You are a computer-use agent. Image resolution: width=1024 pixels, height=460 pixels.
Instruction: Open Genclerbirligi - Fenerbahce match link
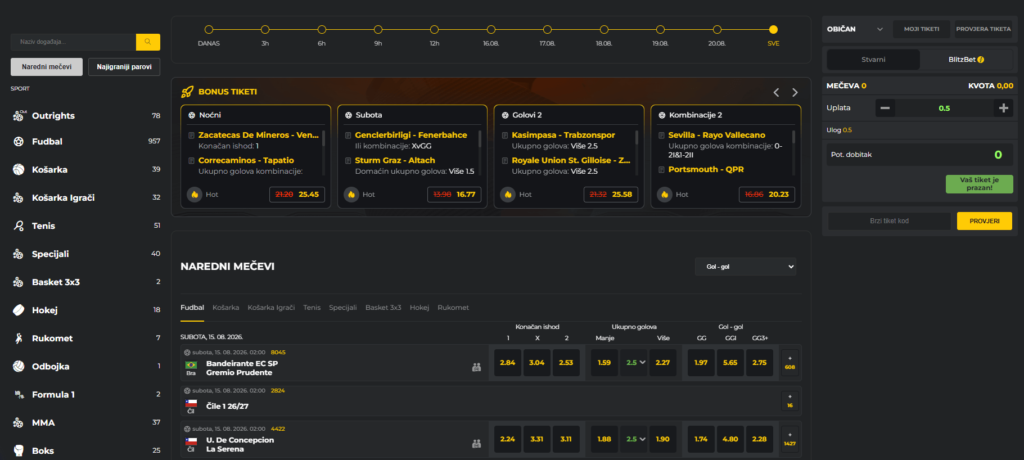click(x=411, y=135)
